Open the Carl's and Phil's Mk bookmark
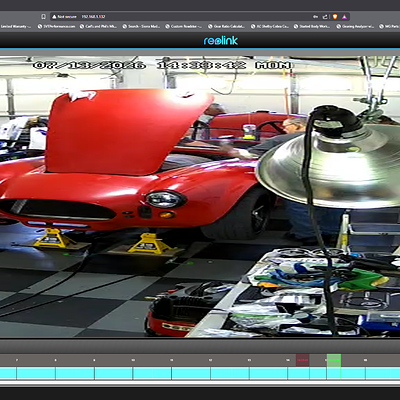 (x=98, y=26)
